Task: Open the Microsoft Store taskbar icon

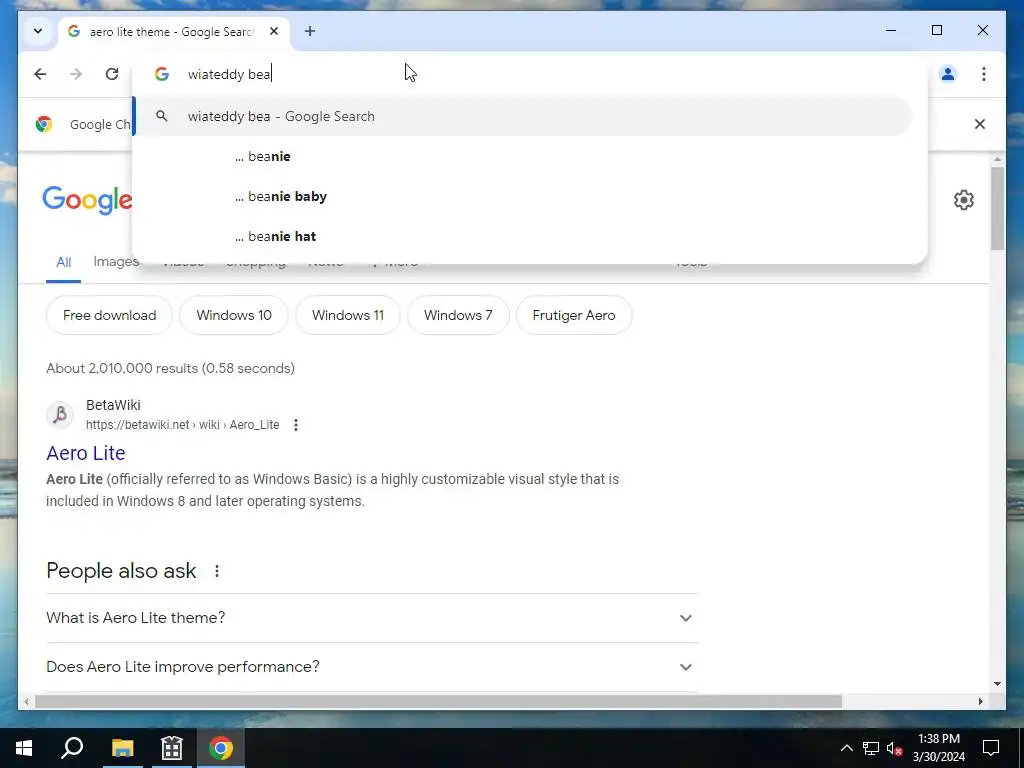Action: (x=172, y=748)
